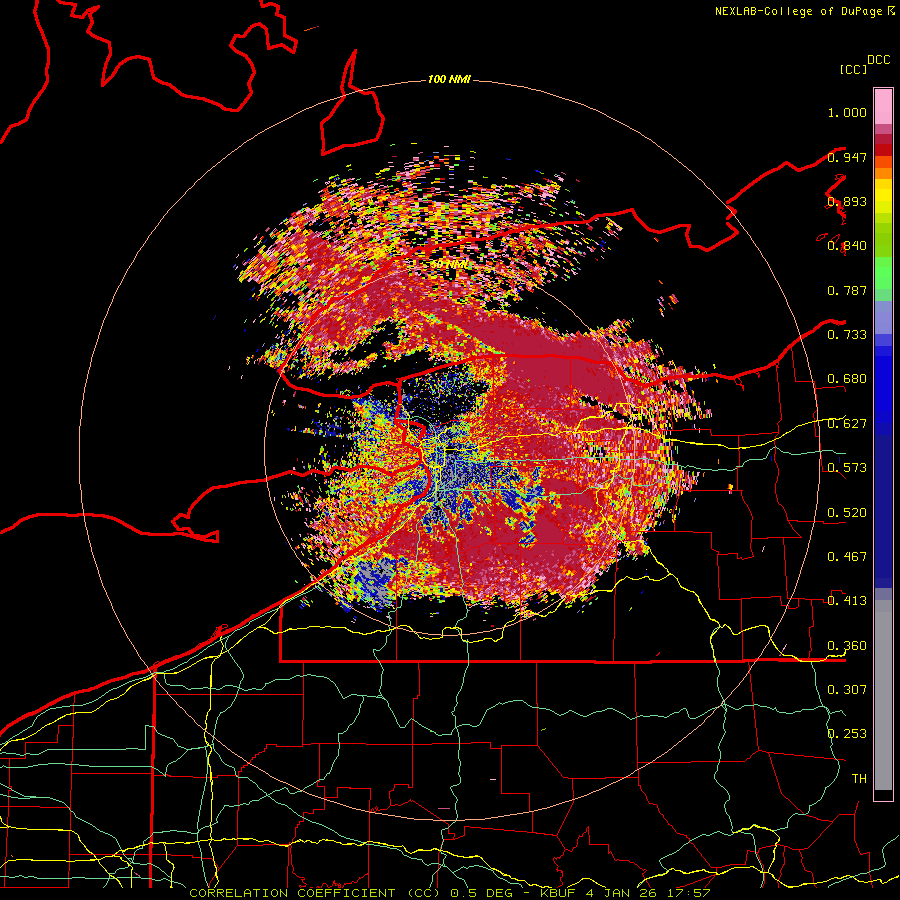Click the 0.840 scale value

(x=847, y=246)
